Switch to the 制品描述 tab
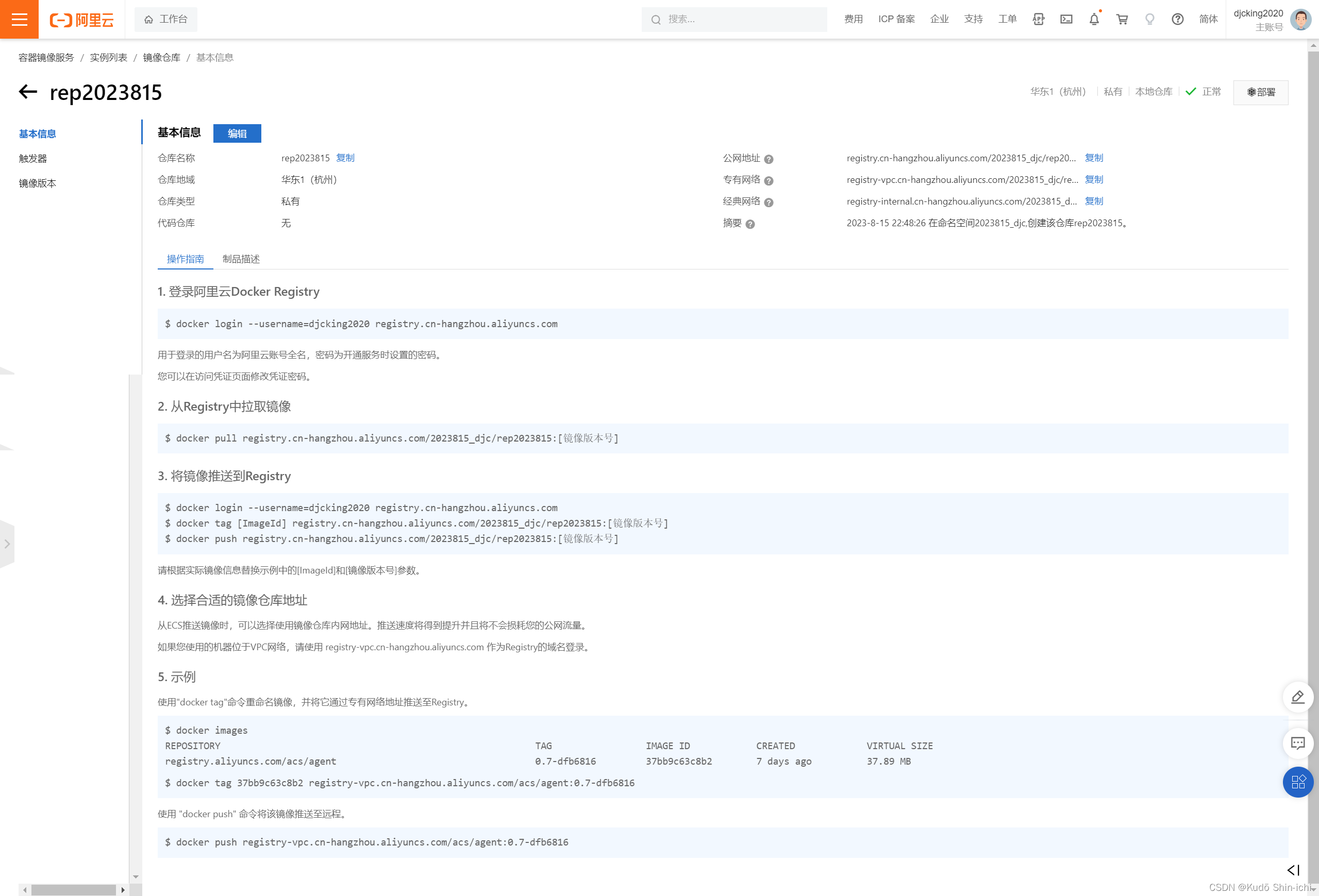This screenshot has width=1319, height=896. (x=241, y=259)
